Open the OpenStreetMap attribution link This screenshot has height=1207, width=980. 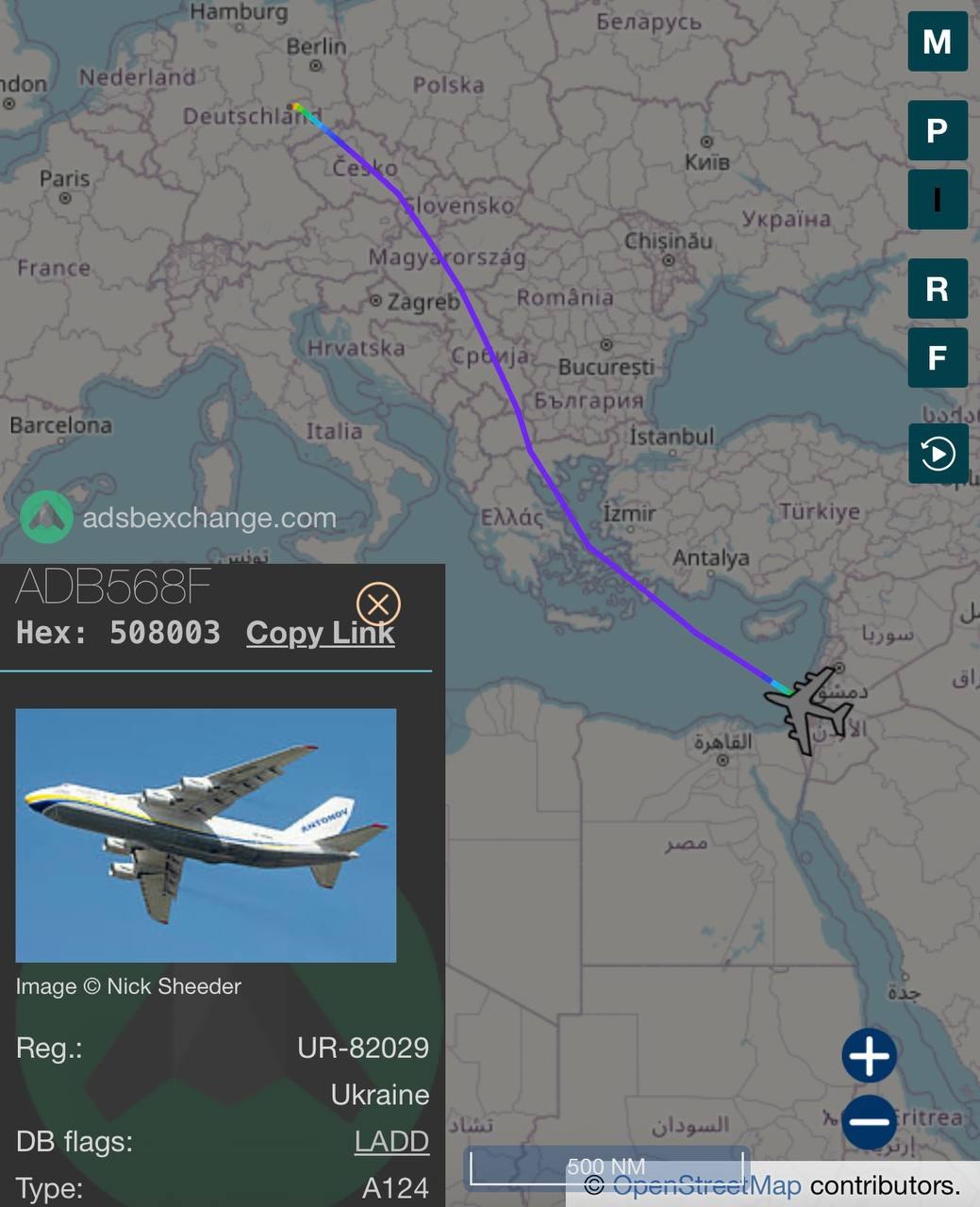click(706, 1185)
